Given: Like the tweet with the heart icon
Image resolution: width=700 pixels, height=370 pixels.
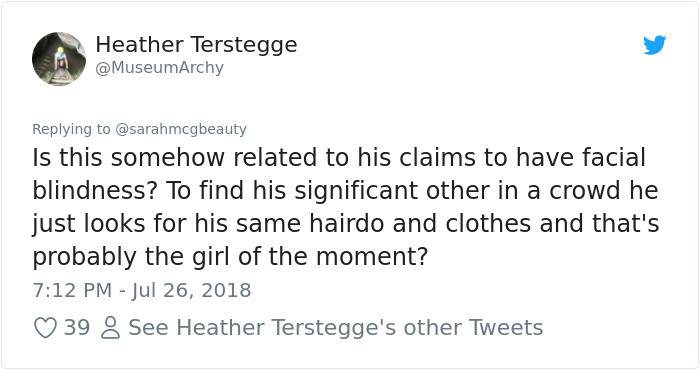Looking at the screenshot, I should 45,328.
